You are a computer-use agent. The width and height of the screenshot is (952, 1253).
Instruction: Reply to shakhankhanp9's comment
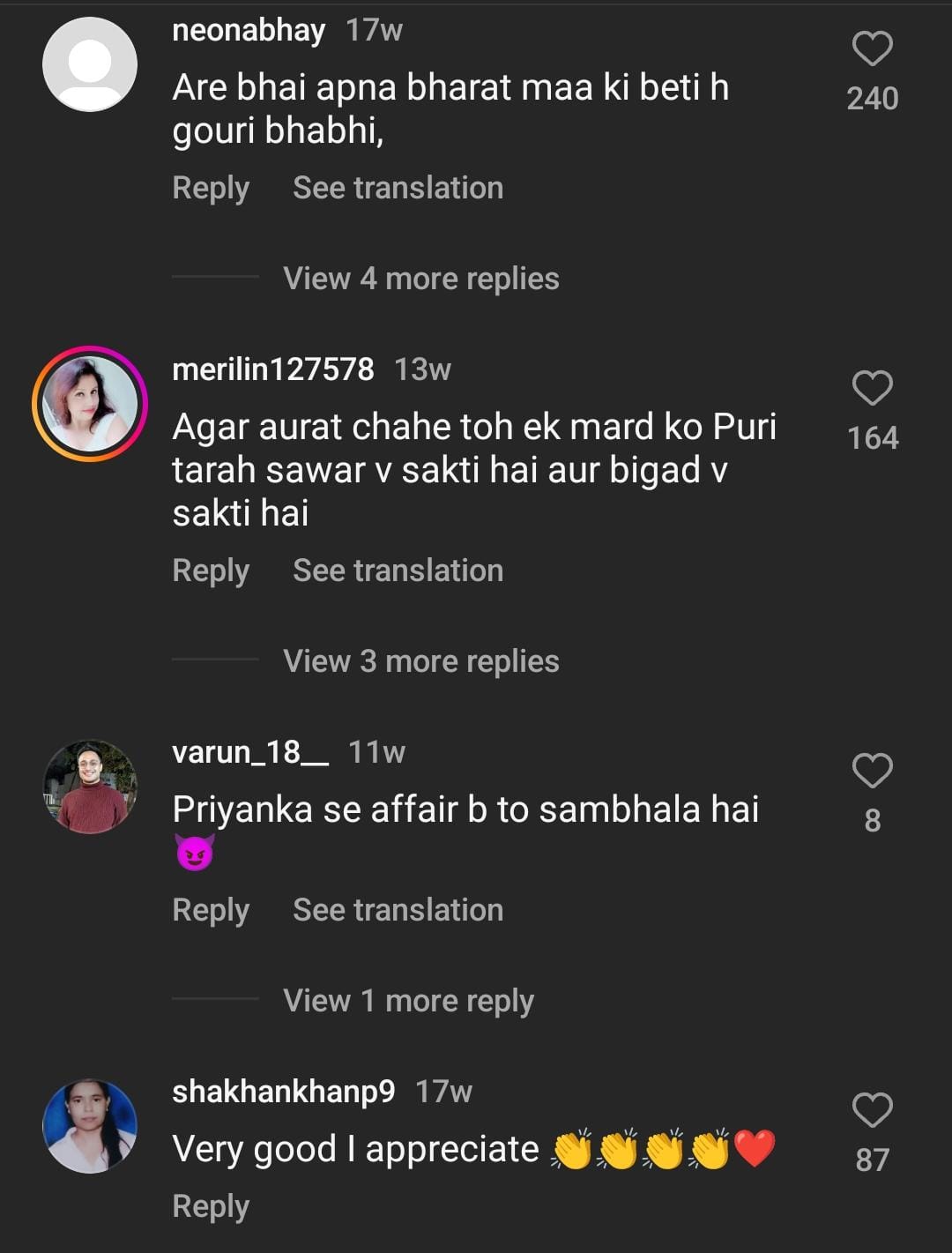pos(211,1206)
